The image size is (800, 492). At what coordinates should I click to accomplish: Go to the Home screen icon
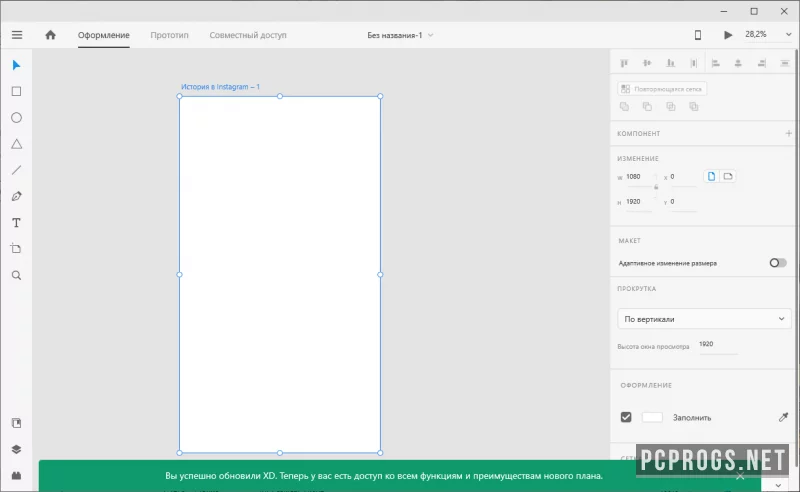pyautogui.click(x=50, y=35)
